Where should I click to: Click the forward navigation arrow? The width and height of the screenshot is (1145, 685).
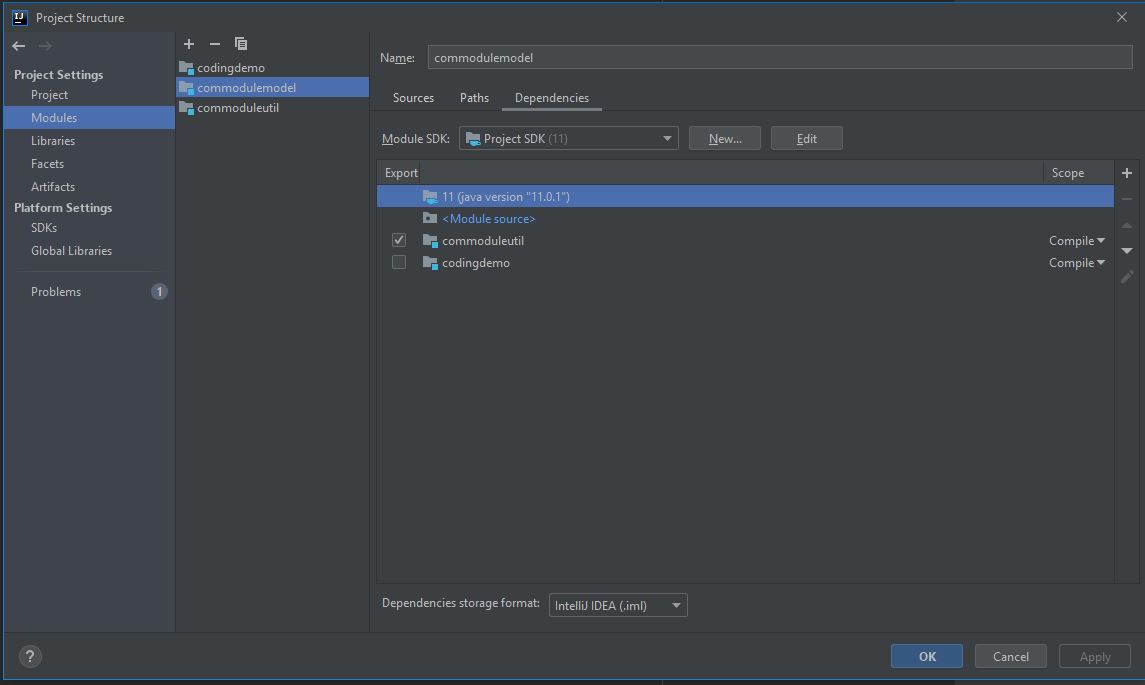click(45, 46)
